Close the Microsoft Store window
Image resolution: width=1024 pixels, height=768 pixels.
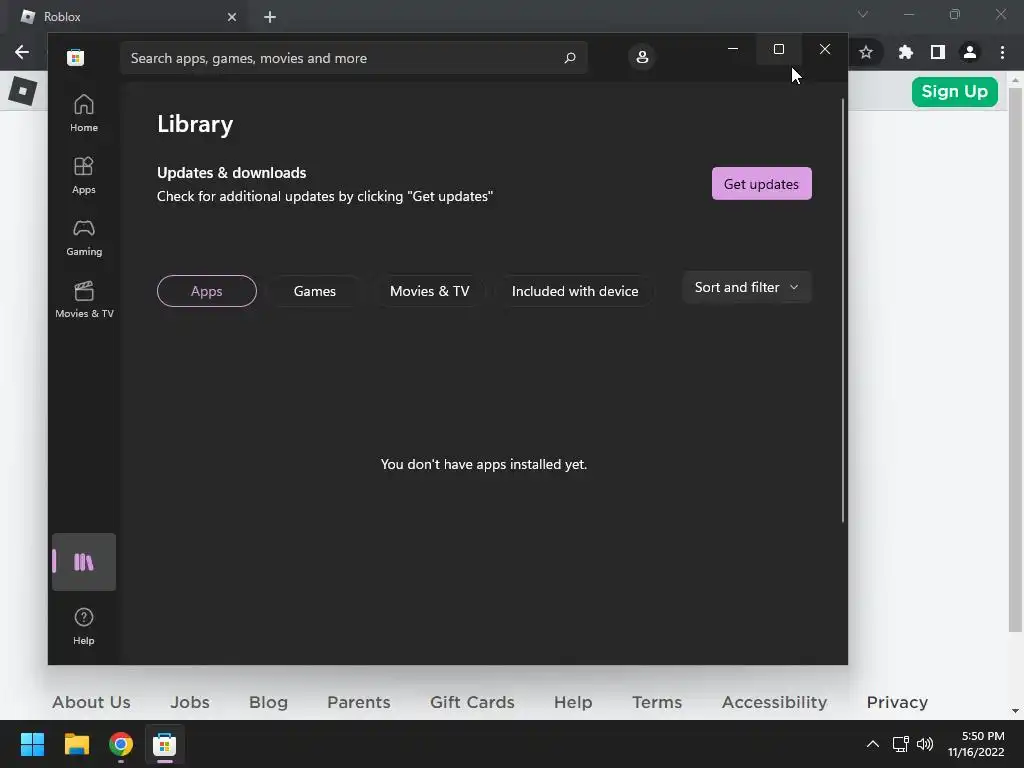[x=825, y=49]
